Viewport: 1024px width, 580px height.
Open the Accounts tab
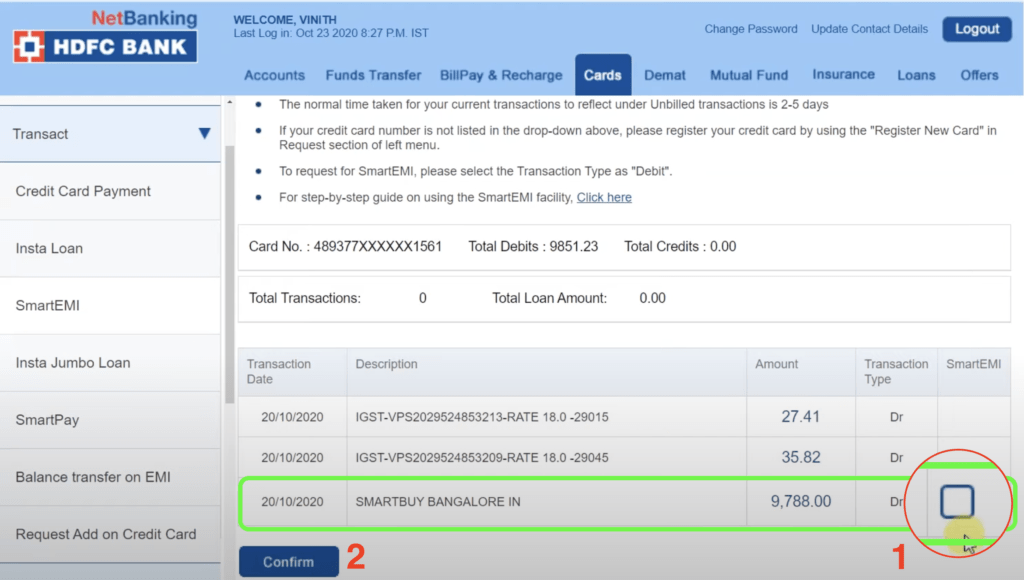click(x=274, y=75)
